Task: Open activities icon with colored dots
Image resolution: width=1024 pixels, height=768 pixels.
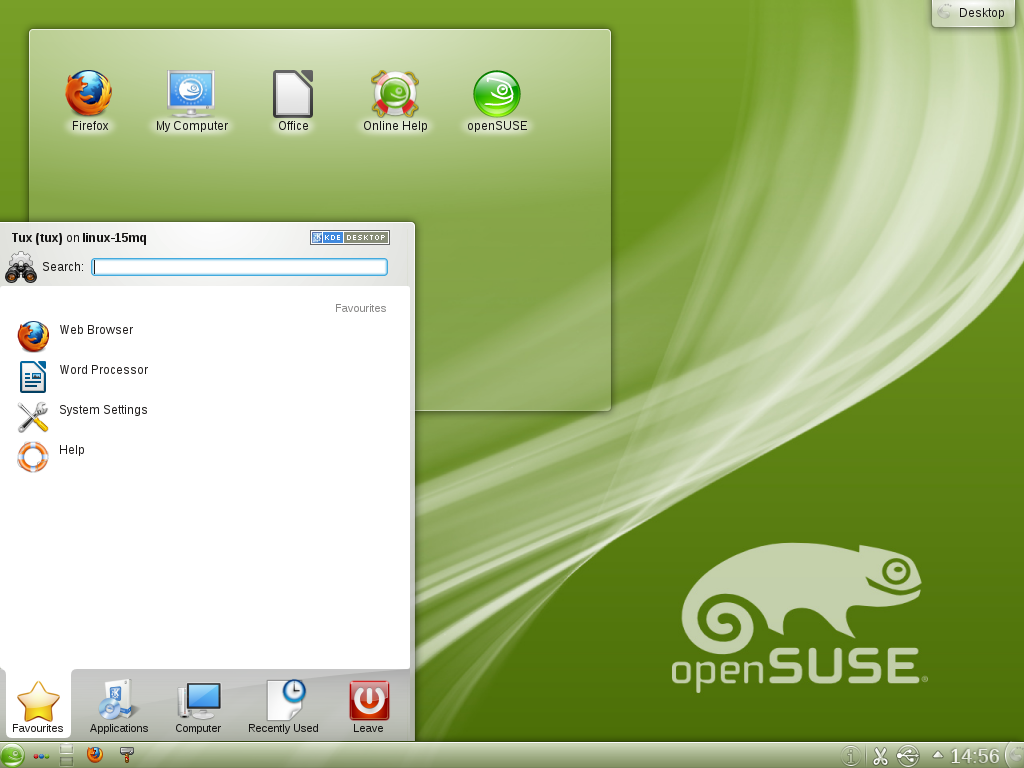Action: (41, 756)
